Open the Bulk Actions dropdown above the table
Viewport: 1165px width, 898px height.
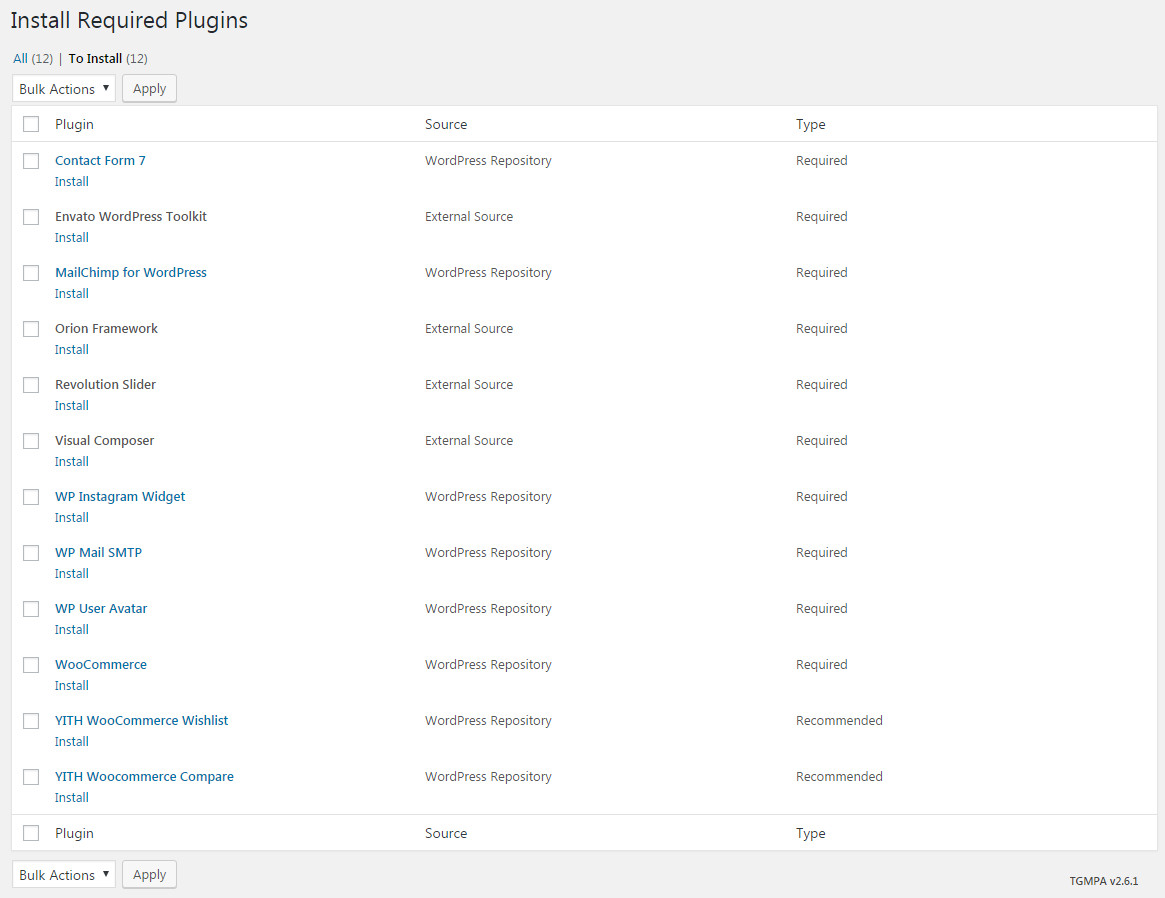[64, 88]
